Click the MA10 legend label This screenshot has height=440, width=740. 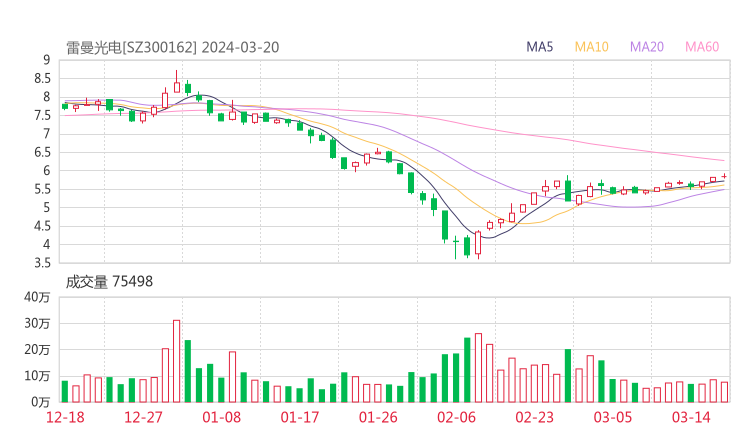[591, 47]
